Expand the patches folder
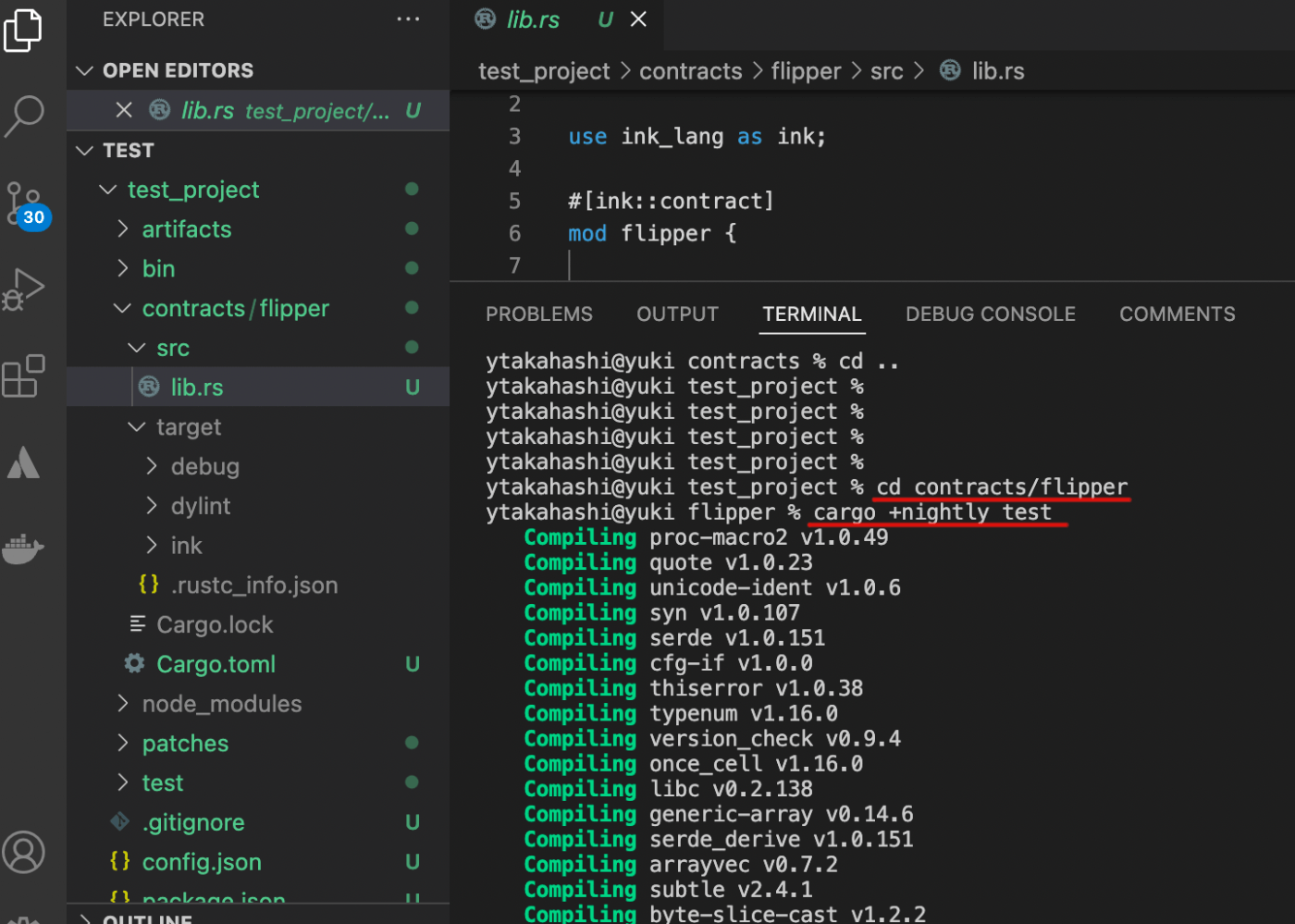 123,743
